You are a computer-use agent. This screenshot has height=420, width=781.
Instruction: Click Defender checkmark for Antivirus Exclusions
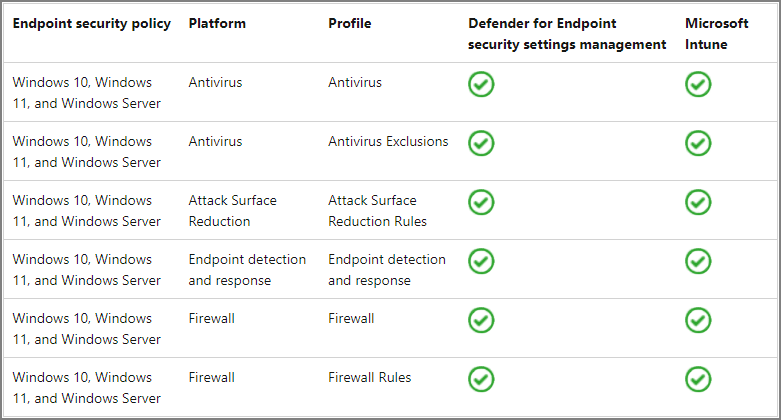(x=481, y=143)
